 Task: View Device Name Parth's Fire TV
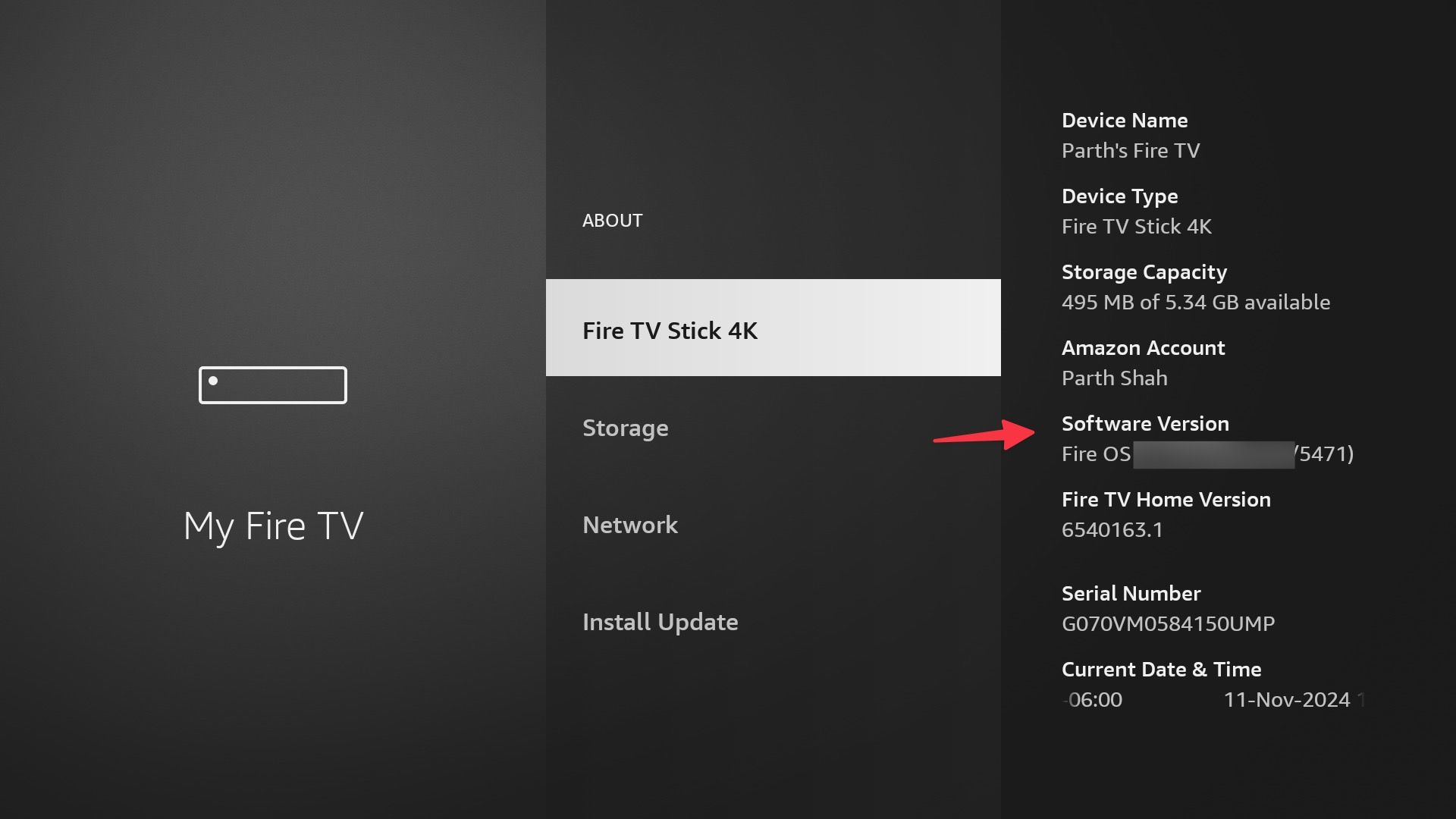pyautogui.click(x=1130, y=135)
